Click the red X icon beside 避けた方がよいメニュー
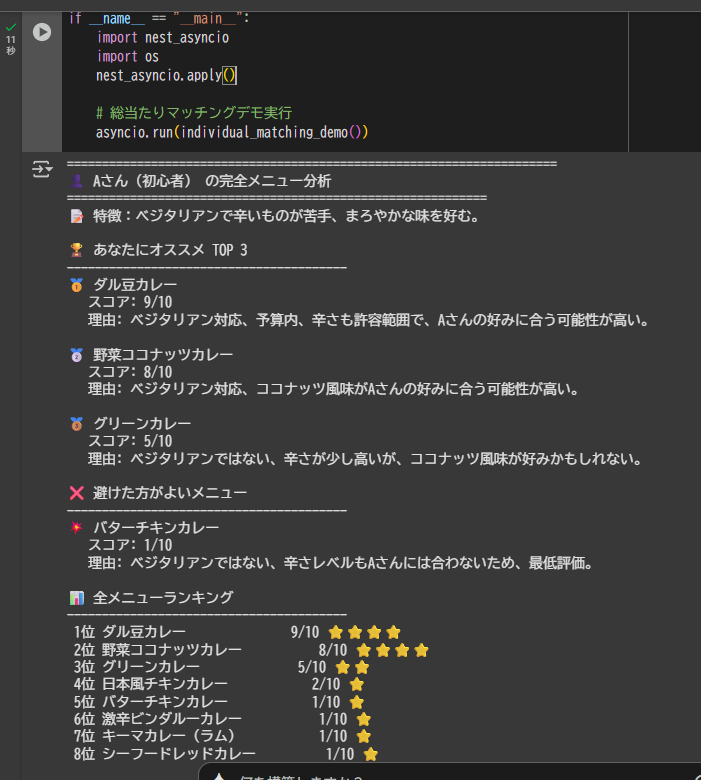Screen dimensions: 701x780 [77, 493]
